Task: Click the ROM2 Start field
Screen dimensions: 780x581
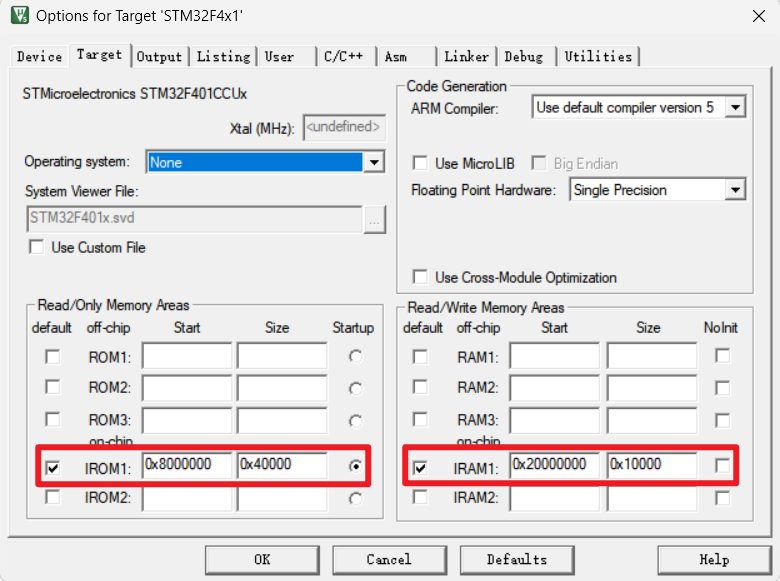Action: (x=187, y=387)
